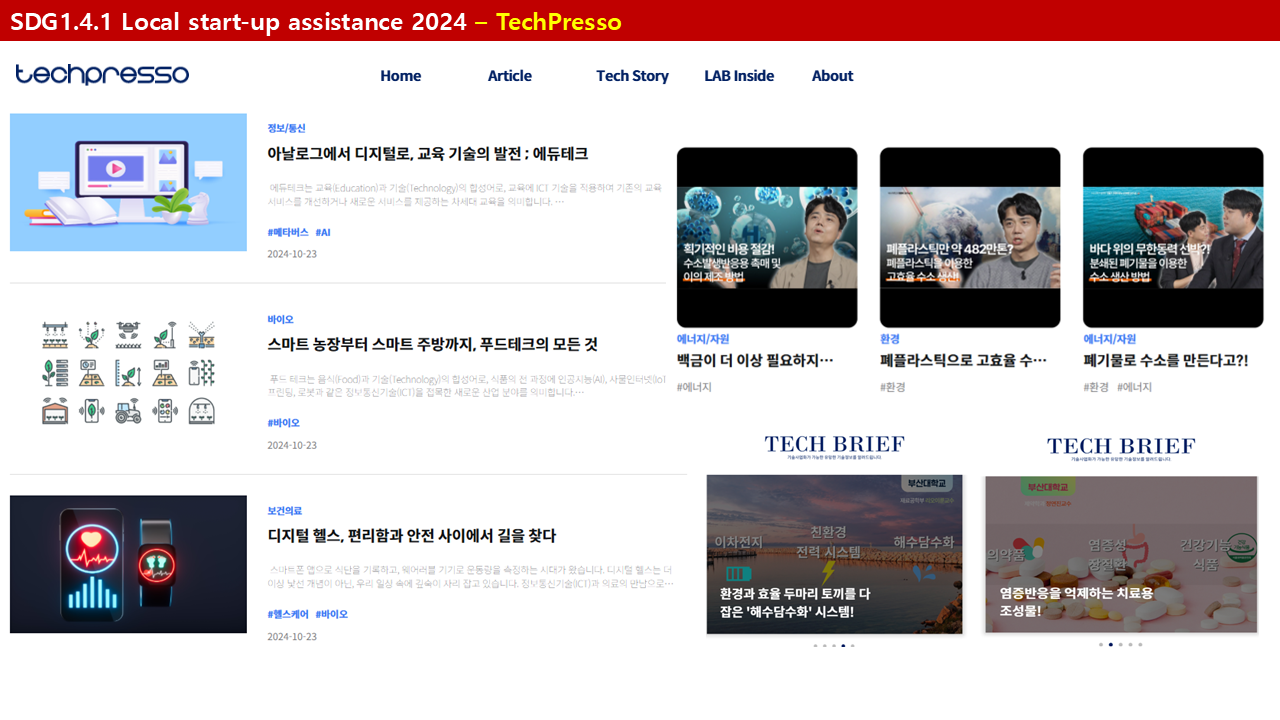The width and height of the screenshot is (1280, 720).
Task: Play the ship waste hydrogen video thumbnail
Action: pyautogui.click(x=1173, y=237)
